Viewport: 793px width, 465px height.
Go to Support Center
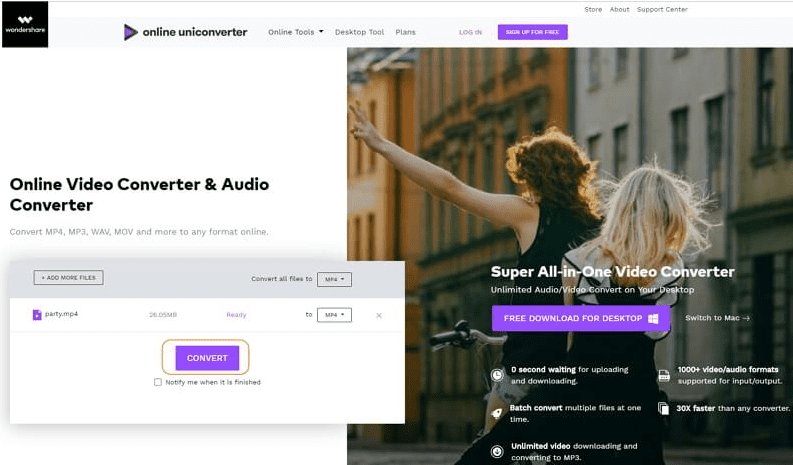[662, 9]
